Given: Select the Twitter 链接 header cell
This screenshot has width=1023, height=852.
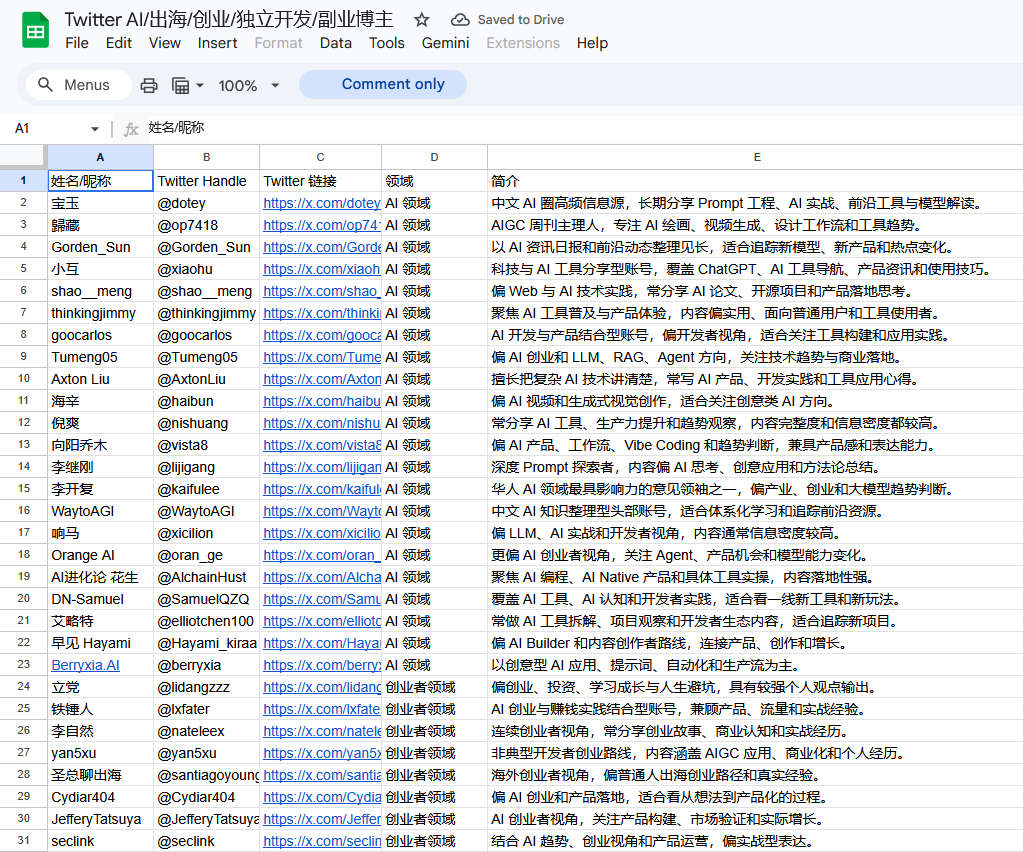Looking at the screenshot, I should 320,181.
